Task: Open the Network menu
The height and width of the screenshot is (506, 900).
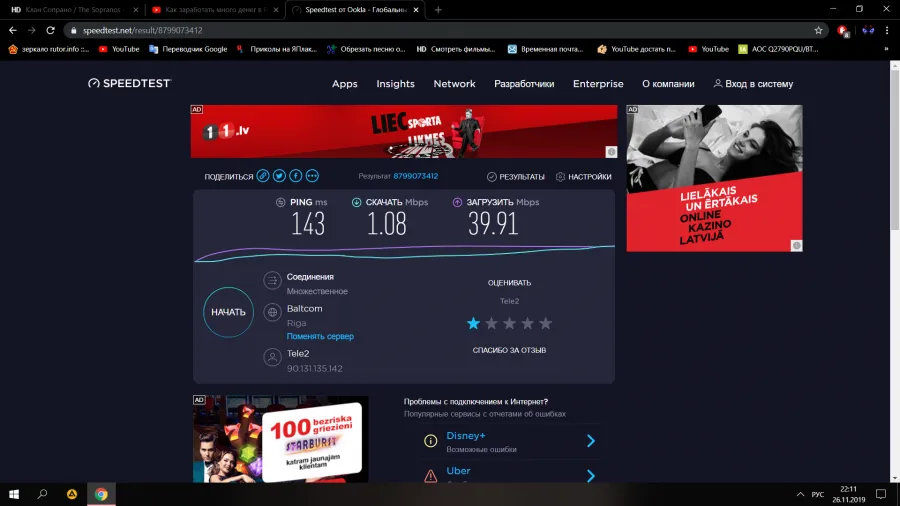Action: tap(455, 84)
